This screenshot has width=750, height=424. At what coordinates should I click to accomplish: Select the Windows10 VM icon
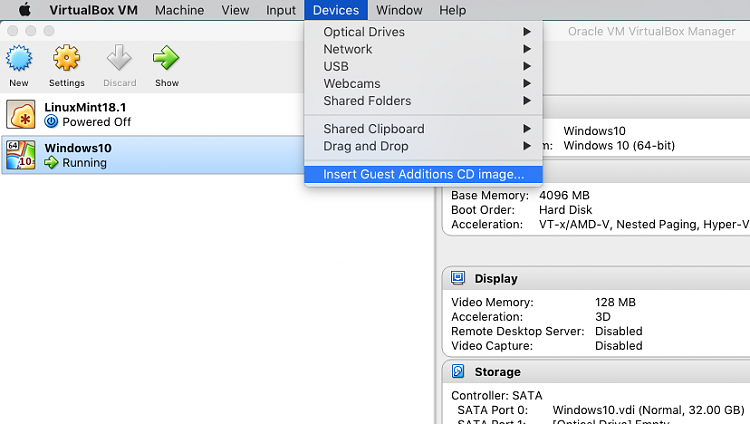point(21,155)
